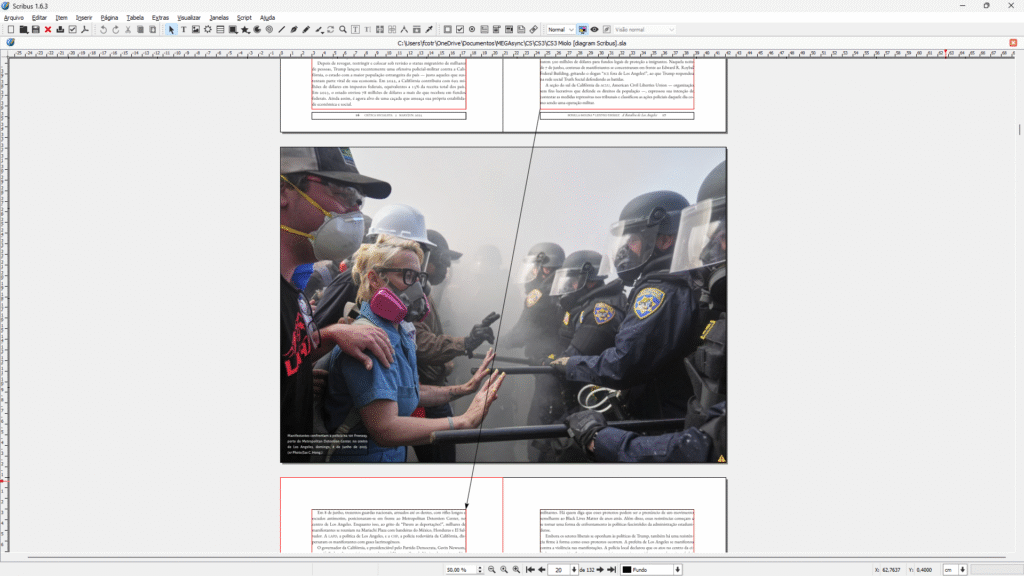
Task: Select the Line drawing tool
Action: (282, 30)
